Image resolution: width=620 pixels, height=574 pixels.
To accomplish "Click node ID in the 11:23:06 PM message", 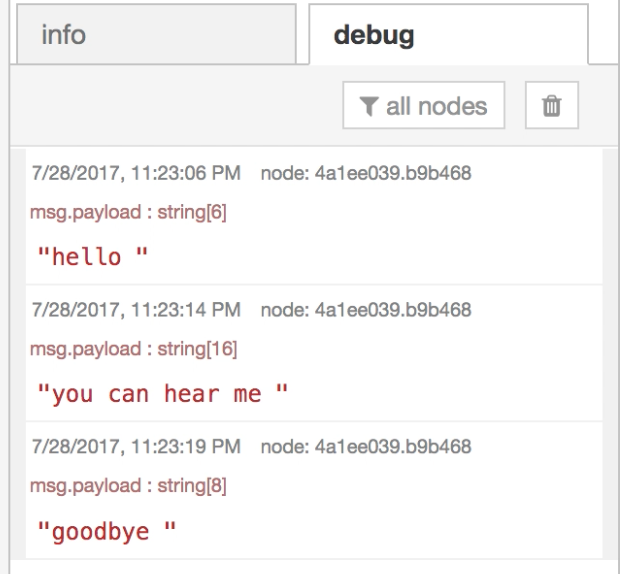I will [366, 175].
